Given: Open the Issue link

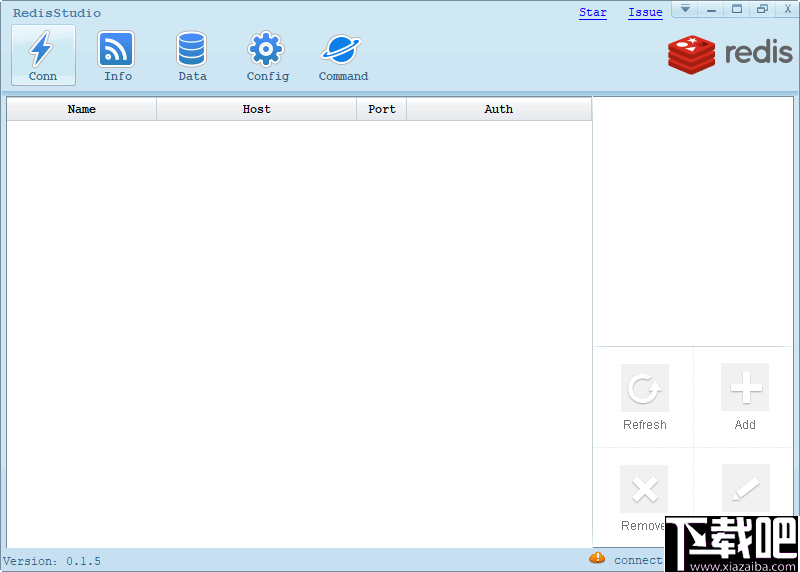Looking at the screenshot, I should (x=645, y=12).
